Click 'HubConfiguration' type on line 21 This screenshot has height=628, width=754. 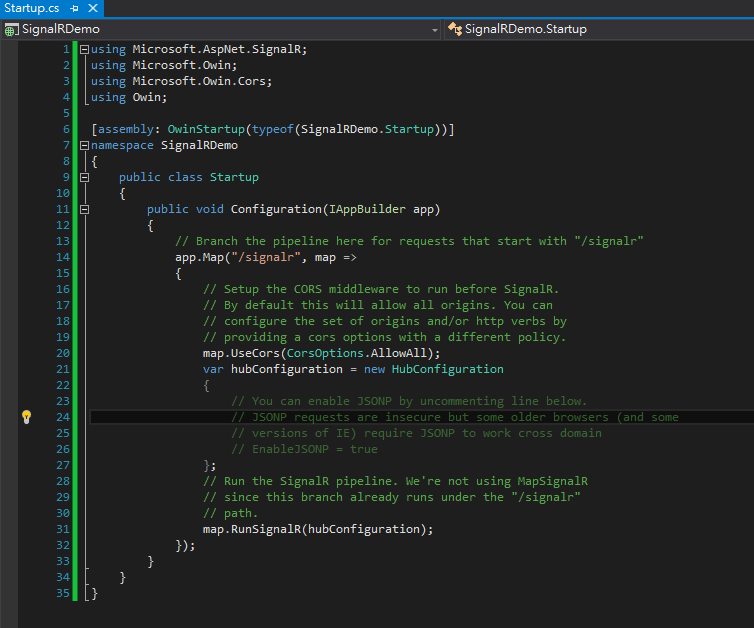[x=447, y=369]
